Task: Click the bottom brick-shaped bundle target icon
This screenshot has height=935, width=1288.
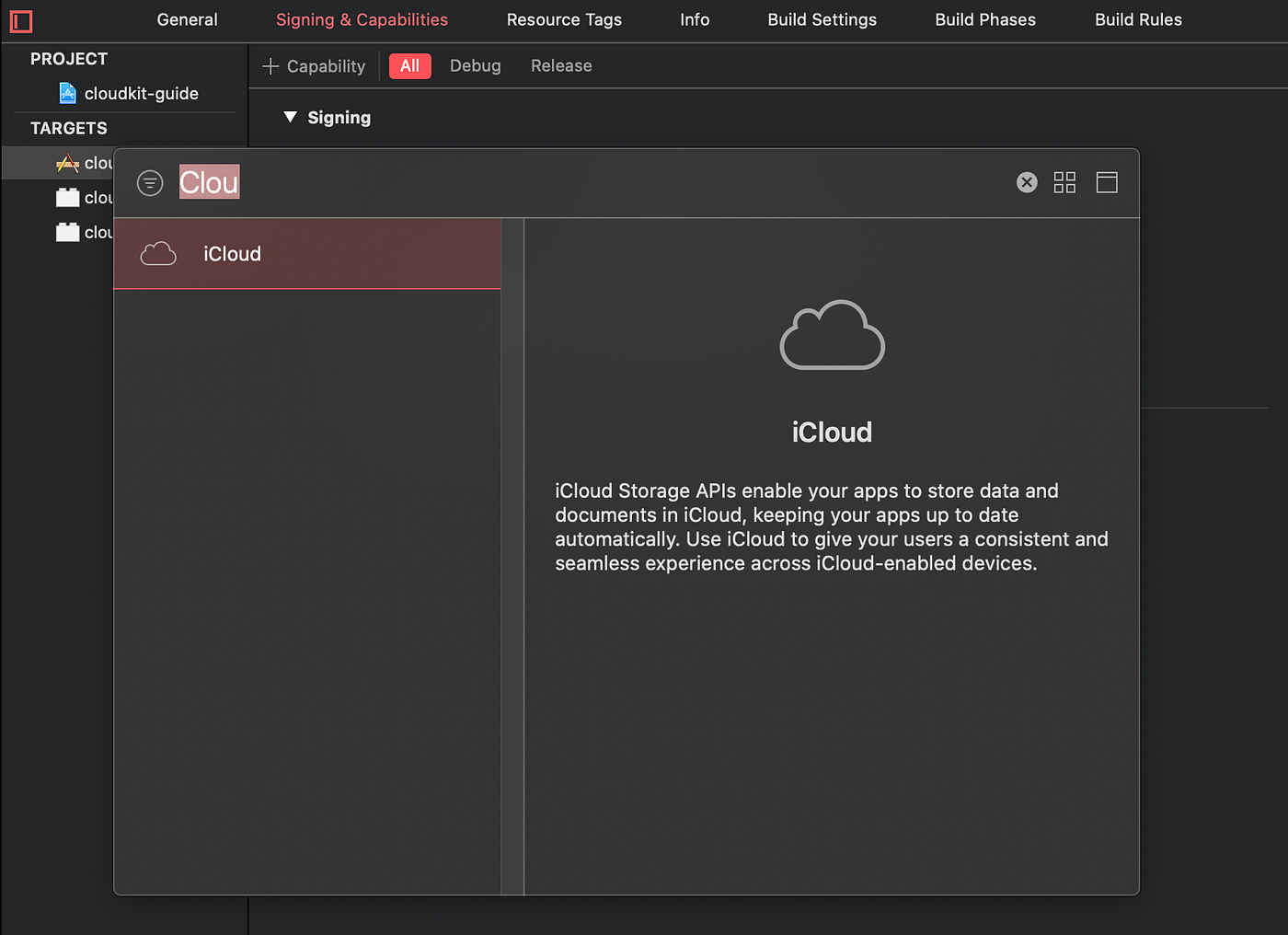Action: pyautogui.click(x=67, y=232)
